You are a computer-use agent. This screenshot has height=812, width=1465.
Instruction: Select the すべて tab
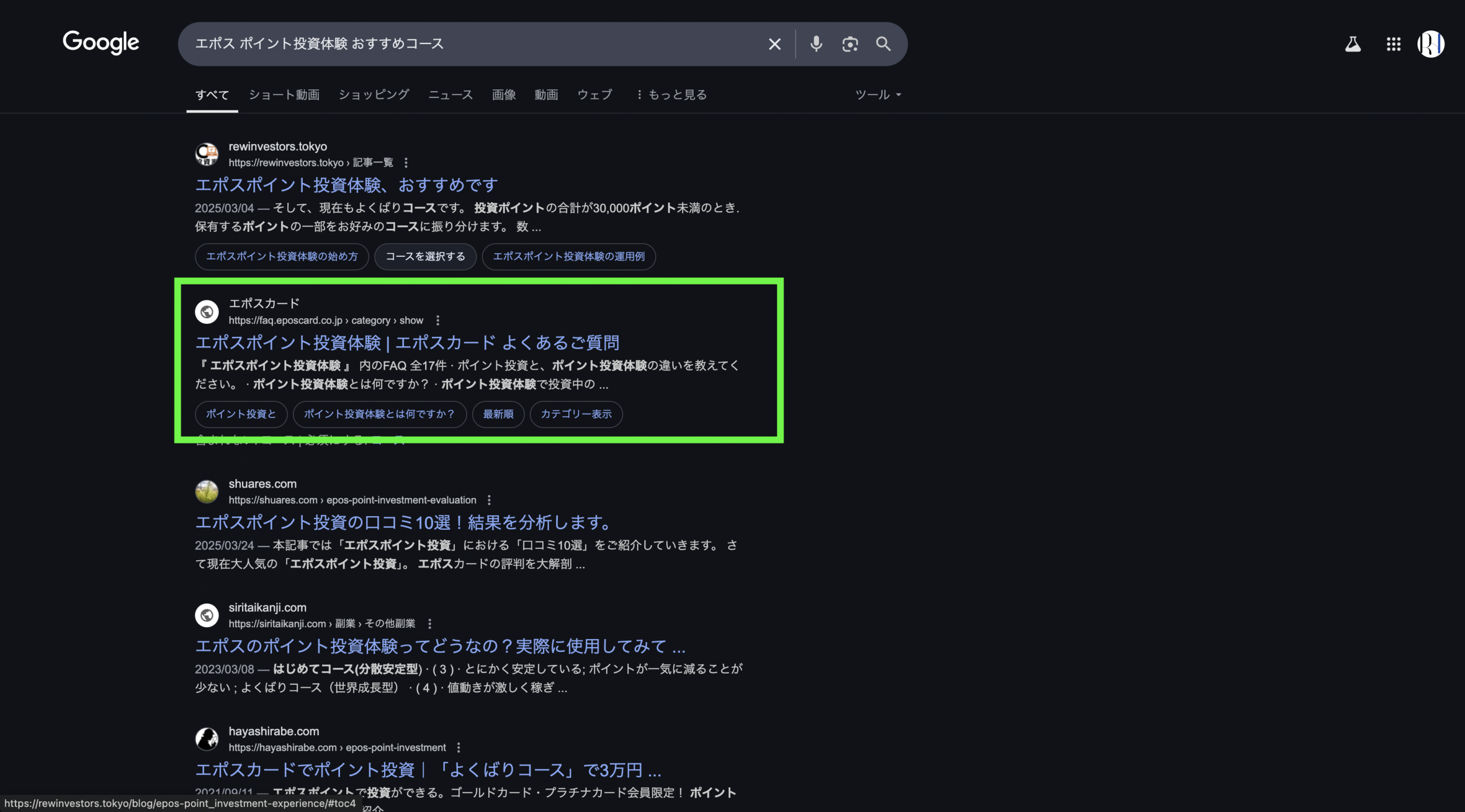[x=212, y=95]
